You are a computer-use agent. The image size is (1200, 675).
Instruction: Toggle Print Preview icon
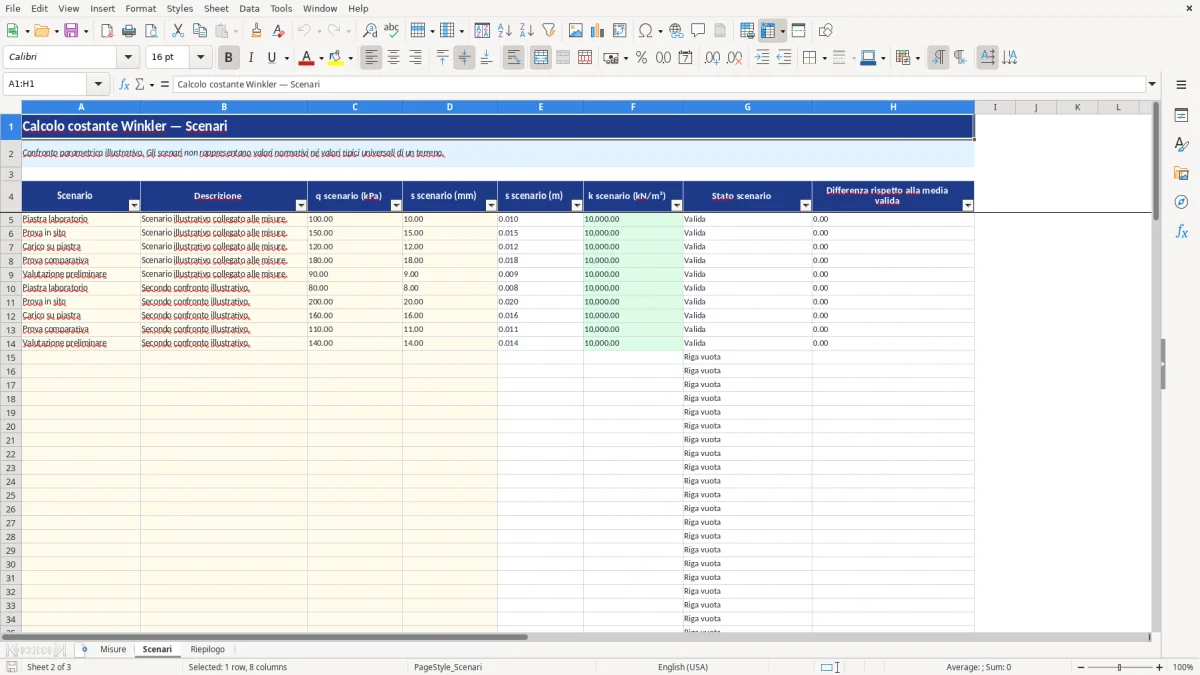pos(151,31)
